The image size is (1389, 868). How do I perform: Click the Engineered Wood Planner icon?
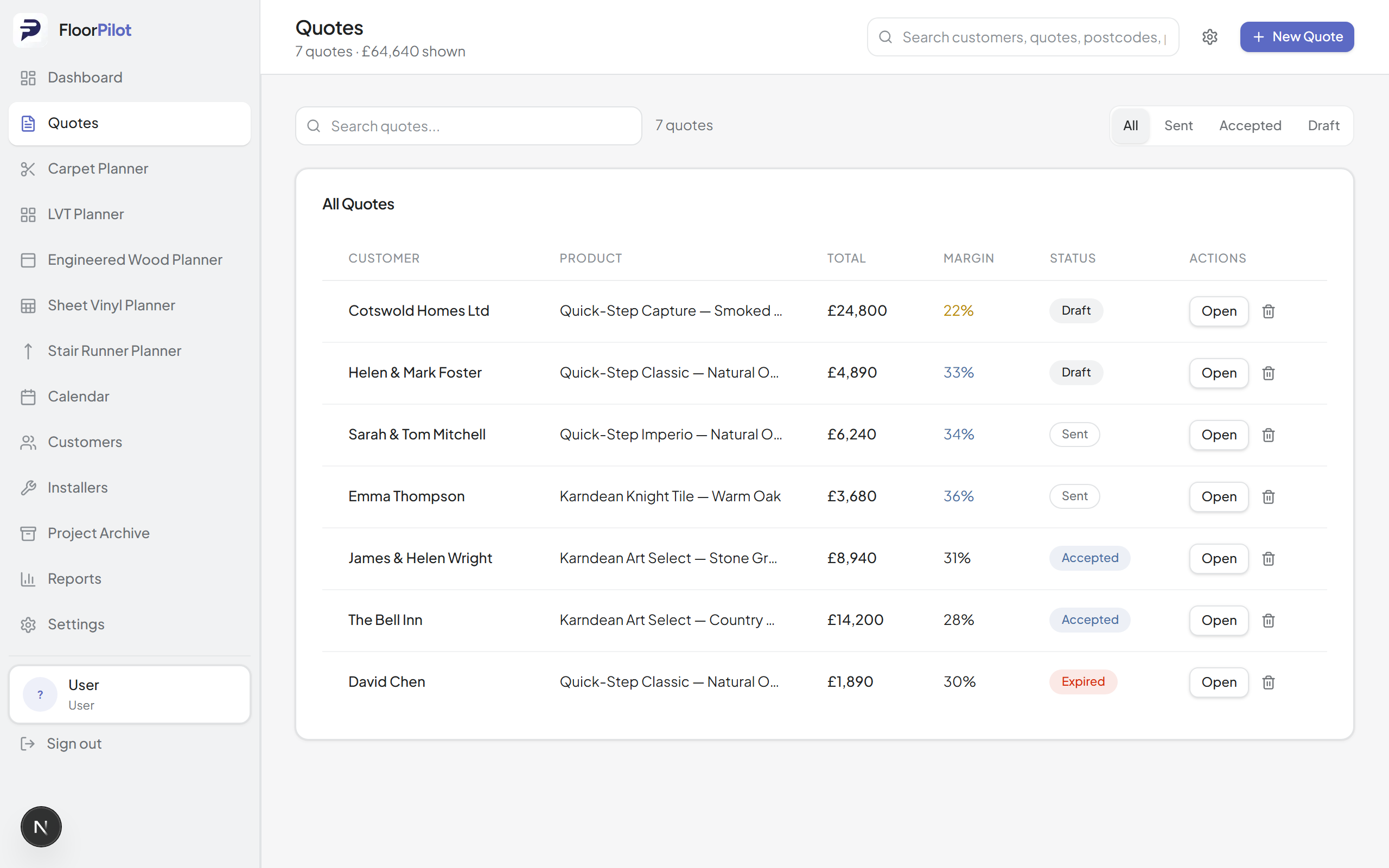point(28,260)
